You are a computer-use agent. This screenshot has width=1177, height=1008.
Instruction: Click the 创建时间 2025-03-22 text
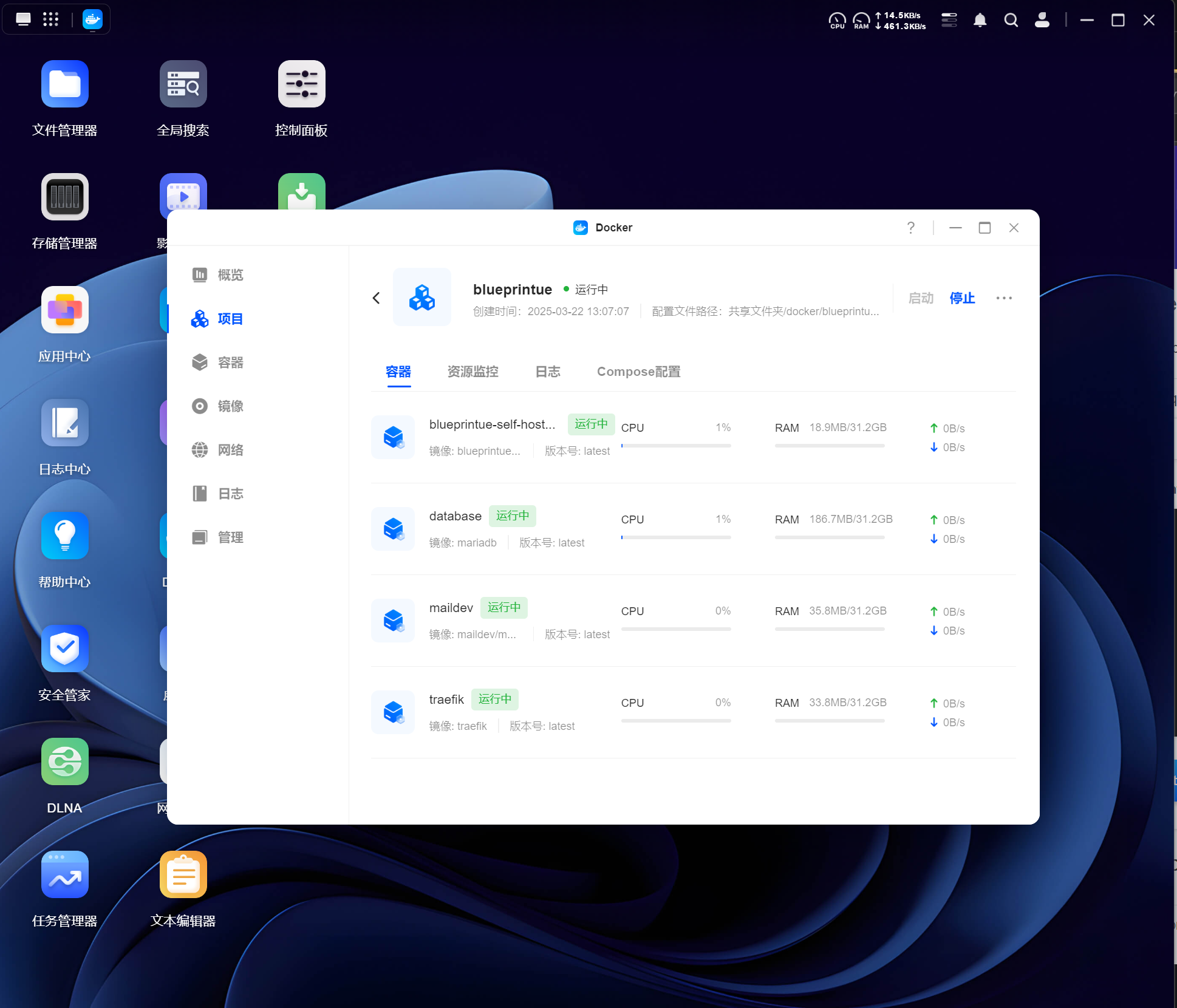click(x=551, y=312)
